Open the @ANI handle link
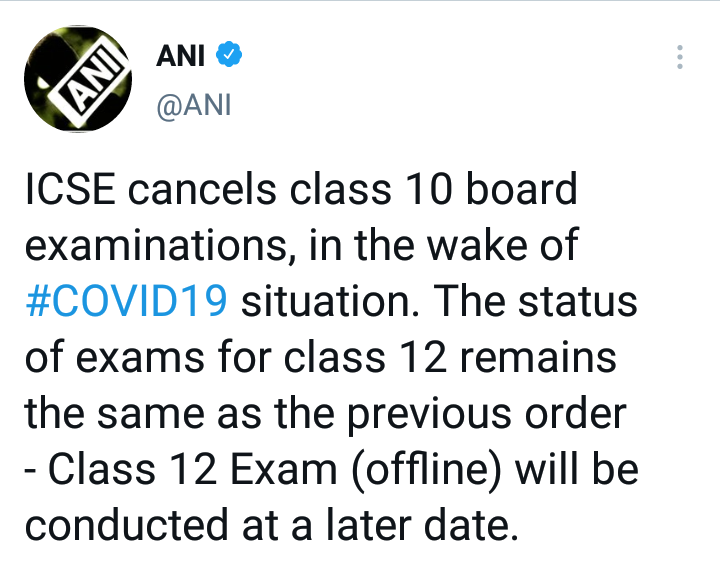The width and height of the screenshot is (720, 580). click(x=194, y=105)
